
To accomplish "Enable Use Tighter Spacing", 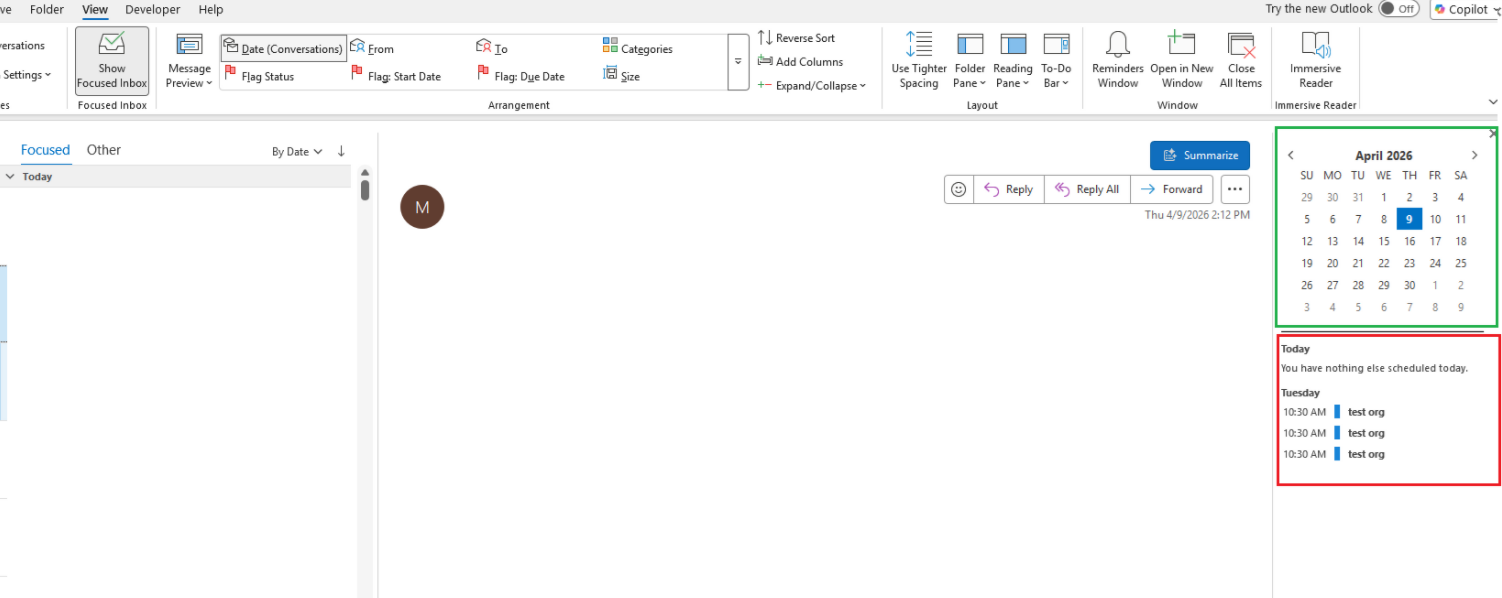I will [x=919, y=61].
